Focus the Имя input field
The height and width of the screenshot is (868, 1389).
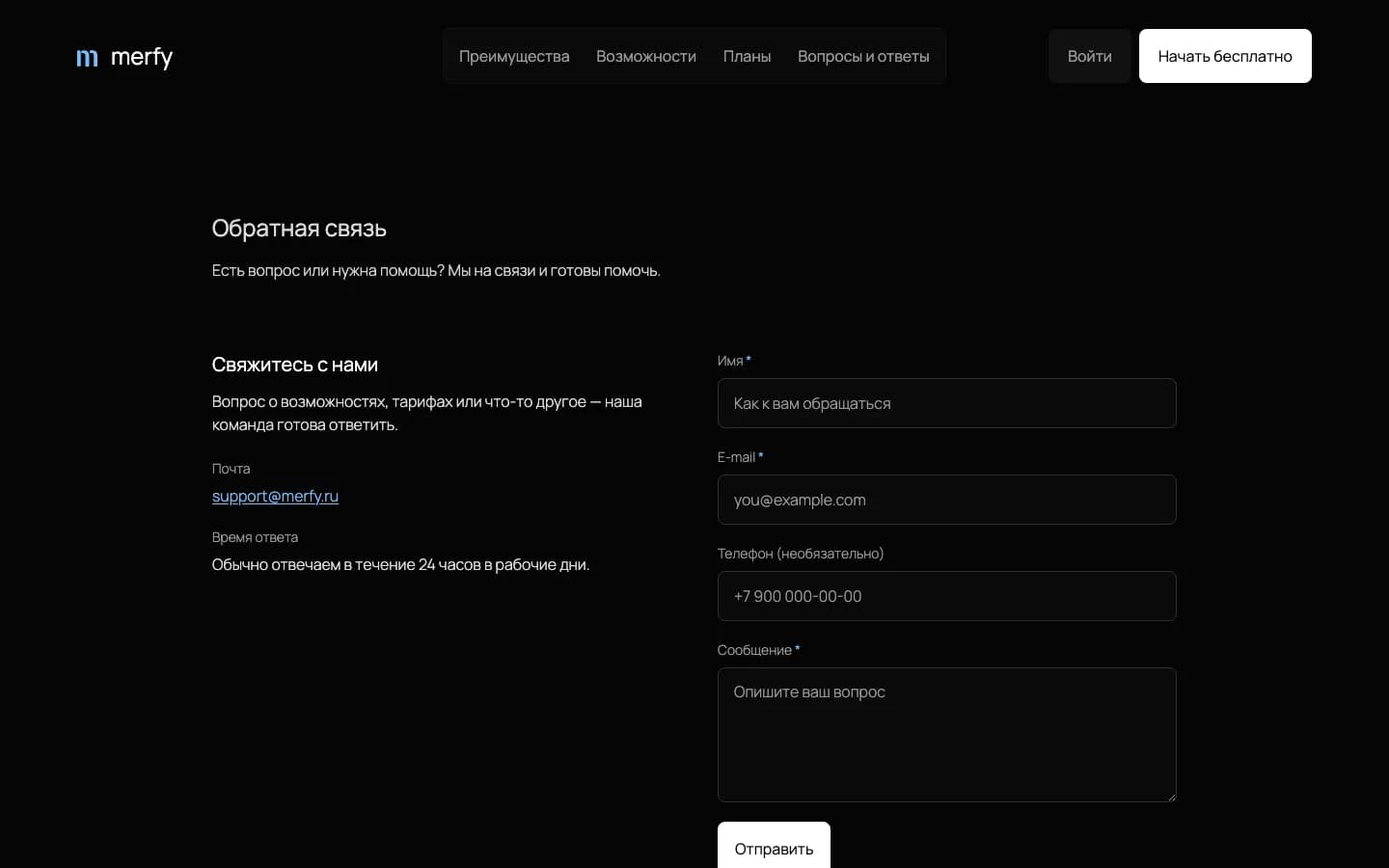point(947,403)
